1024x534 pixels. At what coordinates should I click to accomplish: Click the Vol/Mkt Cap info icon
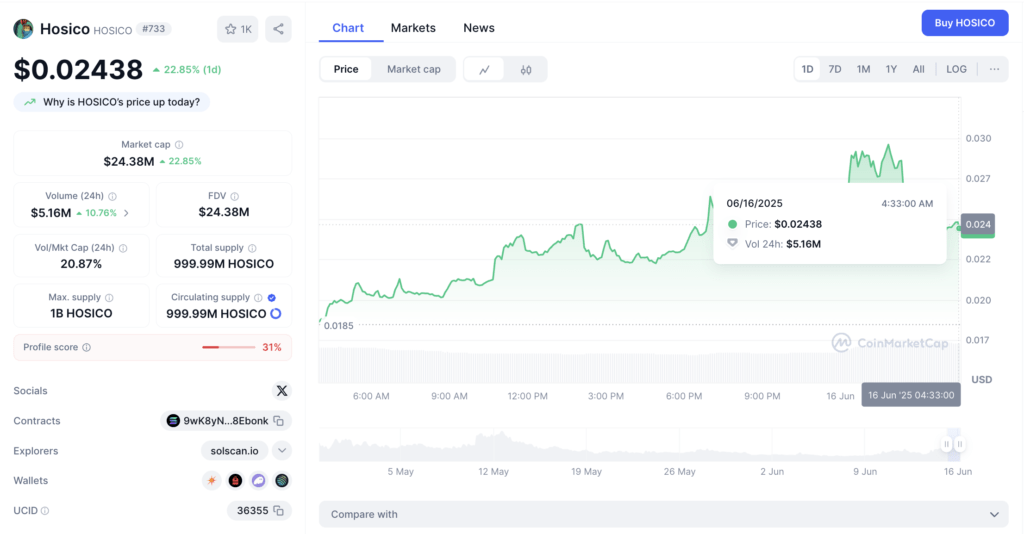click(x=123, y=248)
